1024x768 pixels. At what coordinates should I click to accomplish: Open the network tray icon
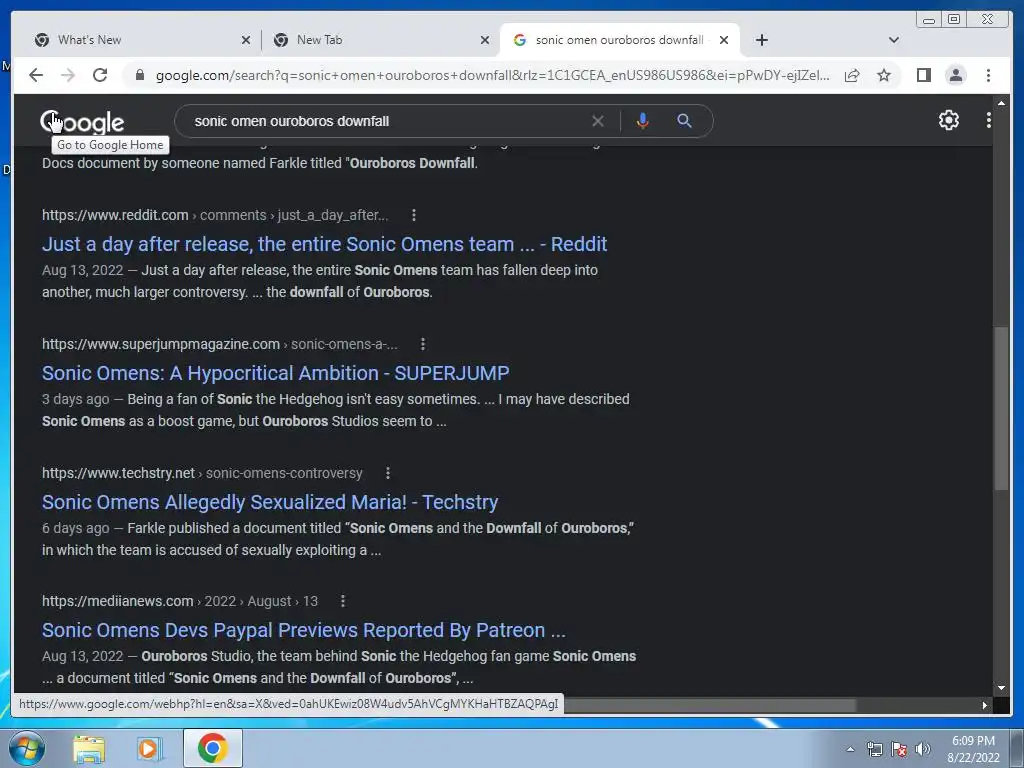tap(874, 749)
